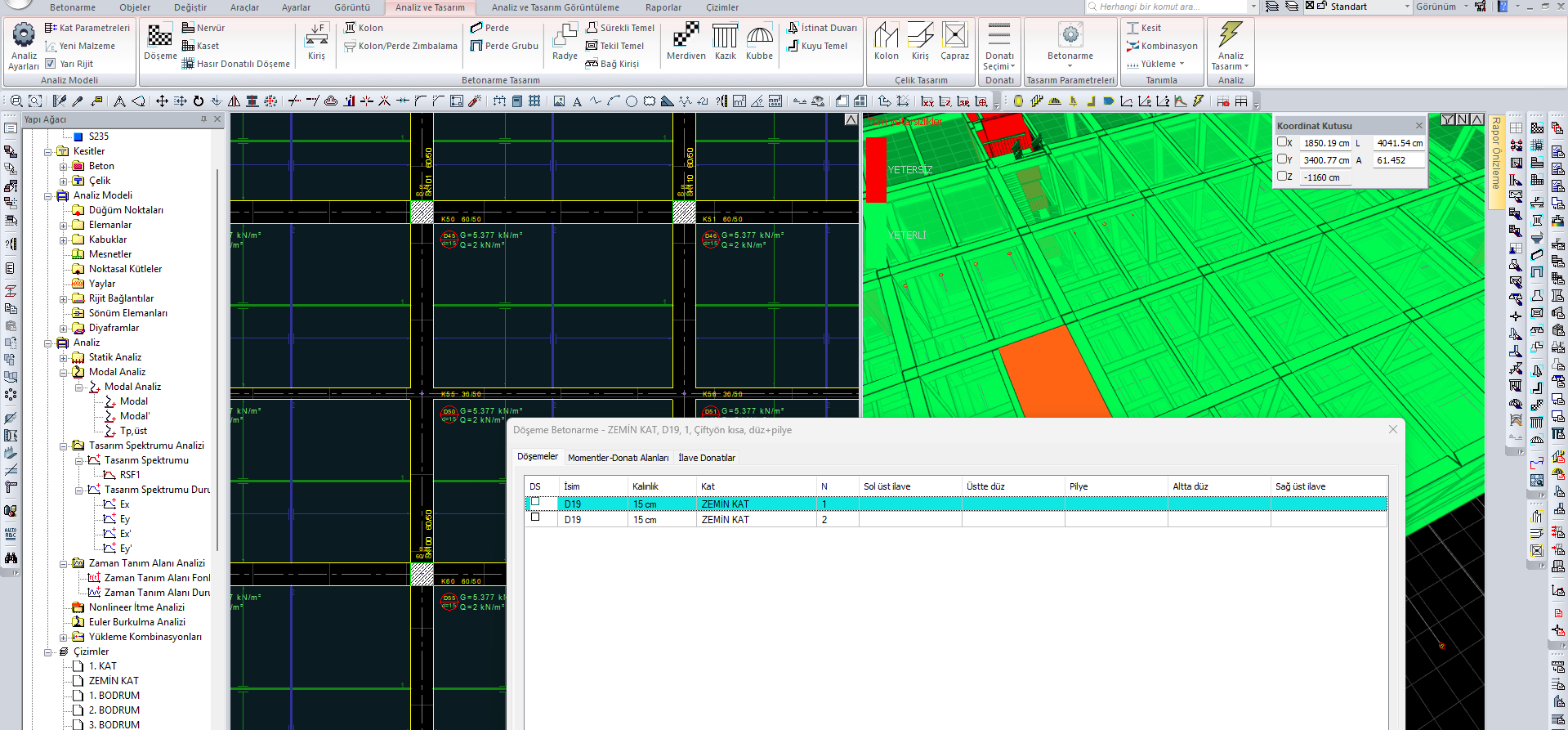Click the Sürekli Temel tool
The height and width of the screenshot is (730, 1568).
tap(620, 28)
